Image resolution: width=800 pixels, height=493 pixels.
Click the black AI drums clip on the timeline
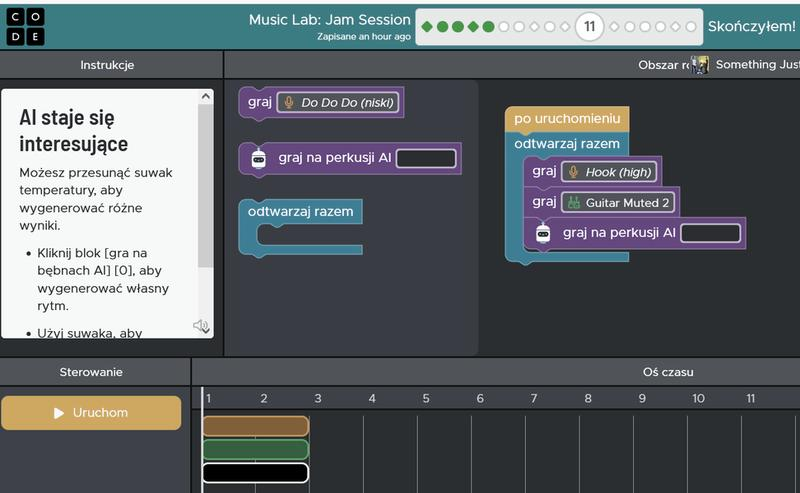click(x=256, y=473)
